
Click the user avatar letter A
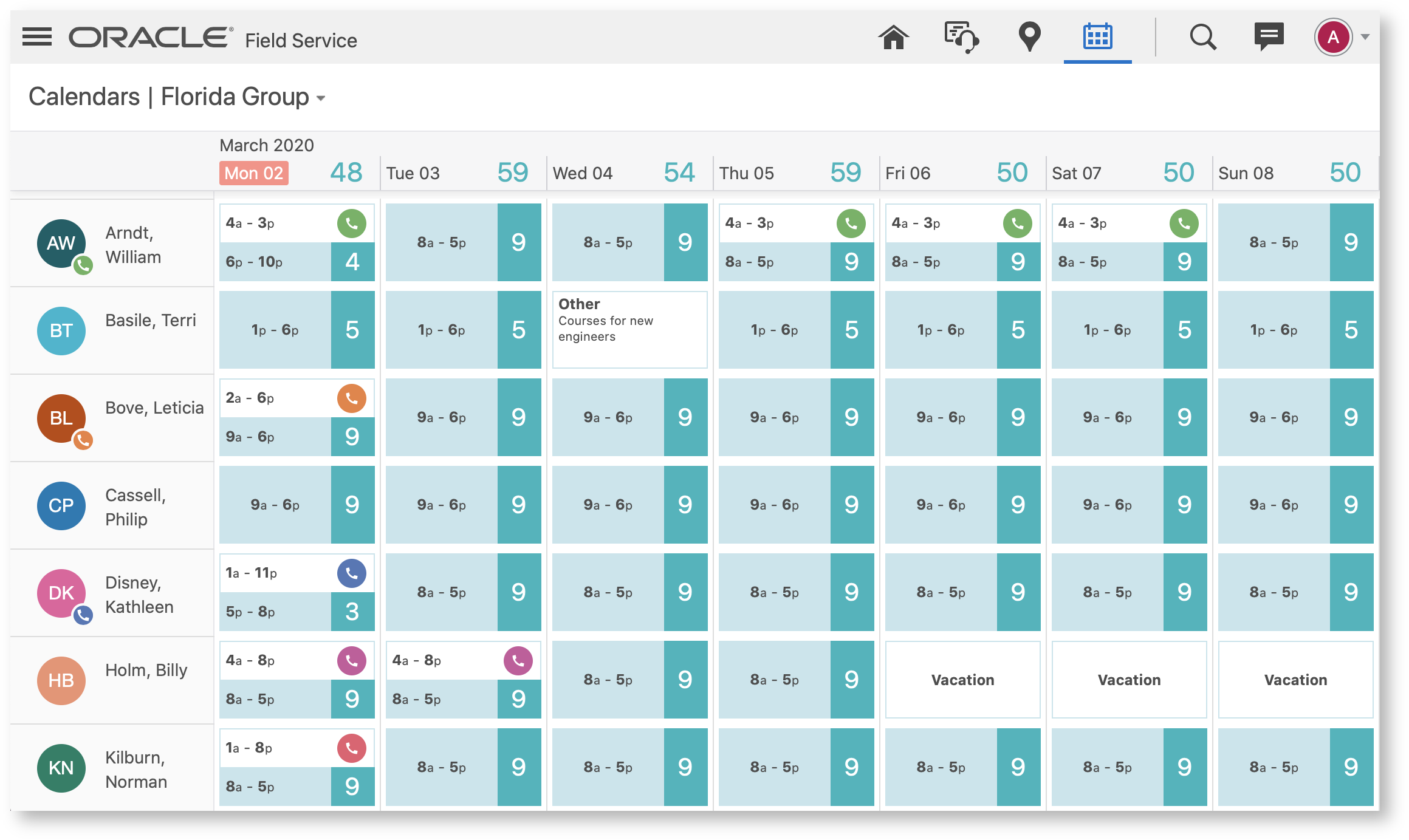(x=1333, y=38)
